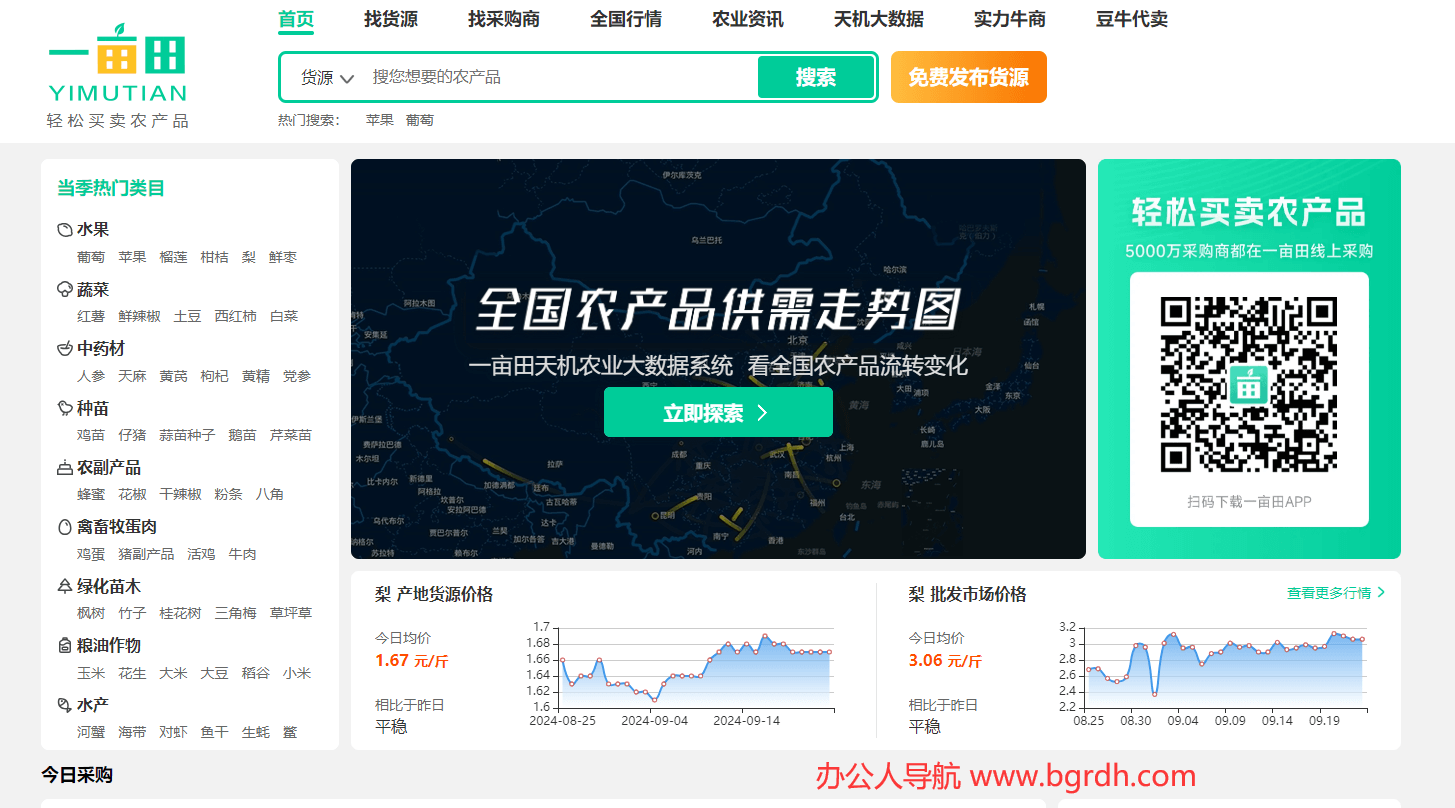Click the seedling icon beside 种苗

[65, 408]
